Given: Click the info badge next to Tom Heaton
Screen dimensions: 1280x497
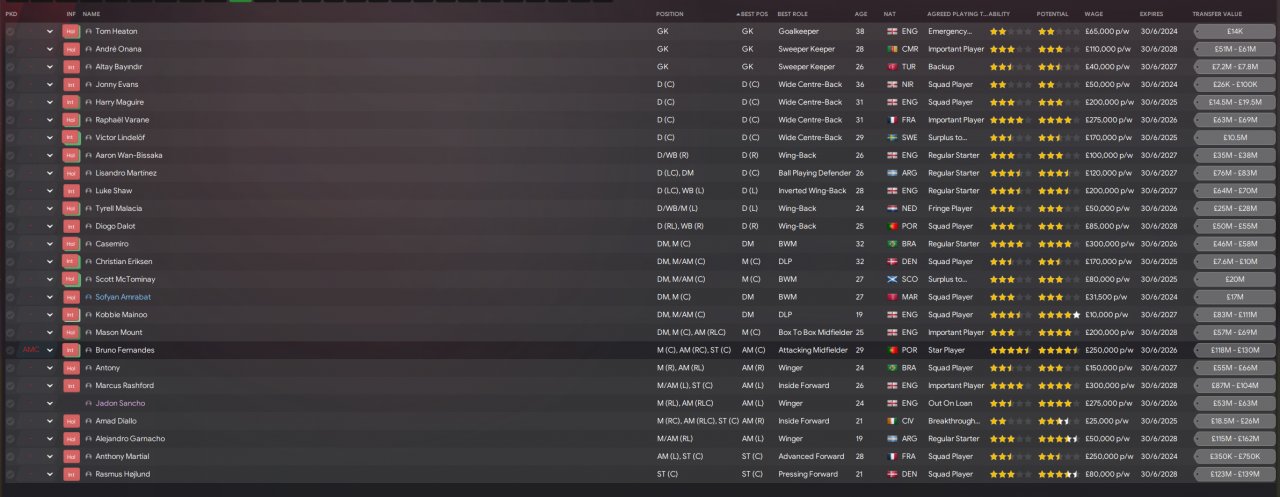Looking at the screenshot, I should (71, 31).
